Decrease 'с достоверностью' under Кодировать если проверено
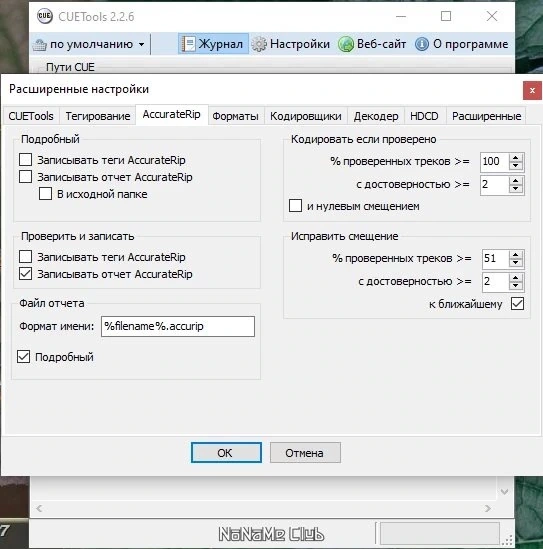 (x=516, y=189)
